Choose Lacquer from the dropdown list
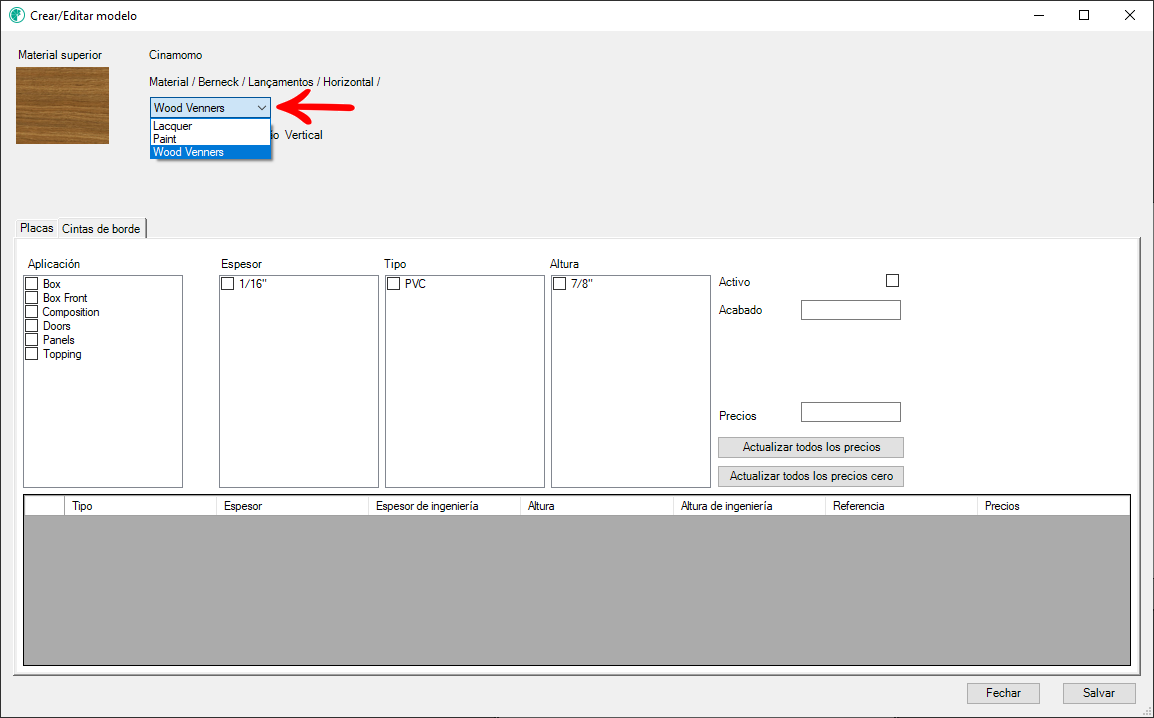This screenshot has height=718, width=1154. [210, 126]
